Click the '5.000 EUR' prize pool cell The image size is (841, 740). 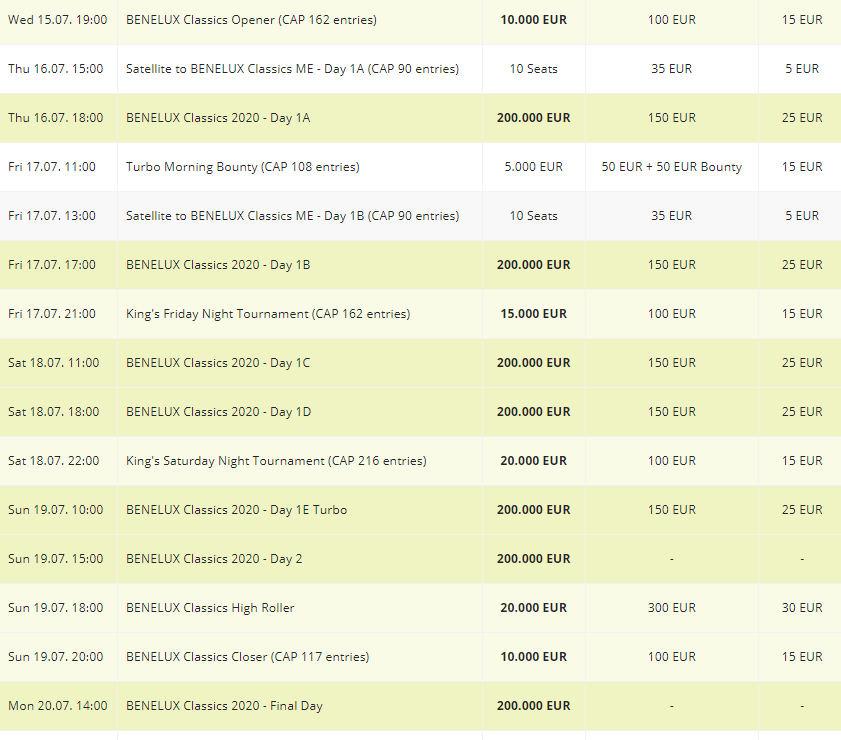533,167
